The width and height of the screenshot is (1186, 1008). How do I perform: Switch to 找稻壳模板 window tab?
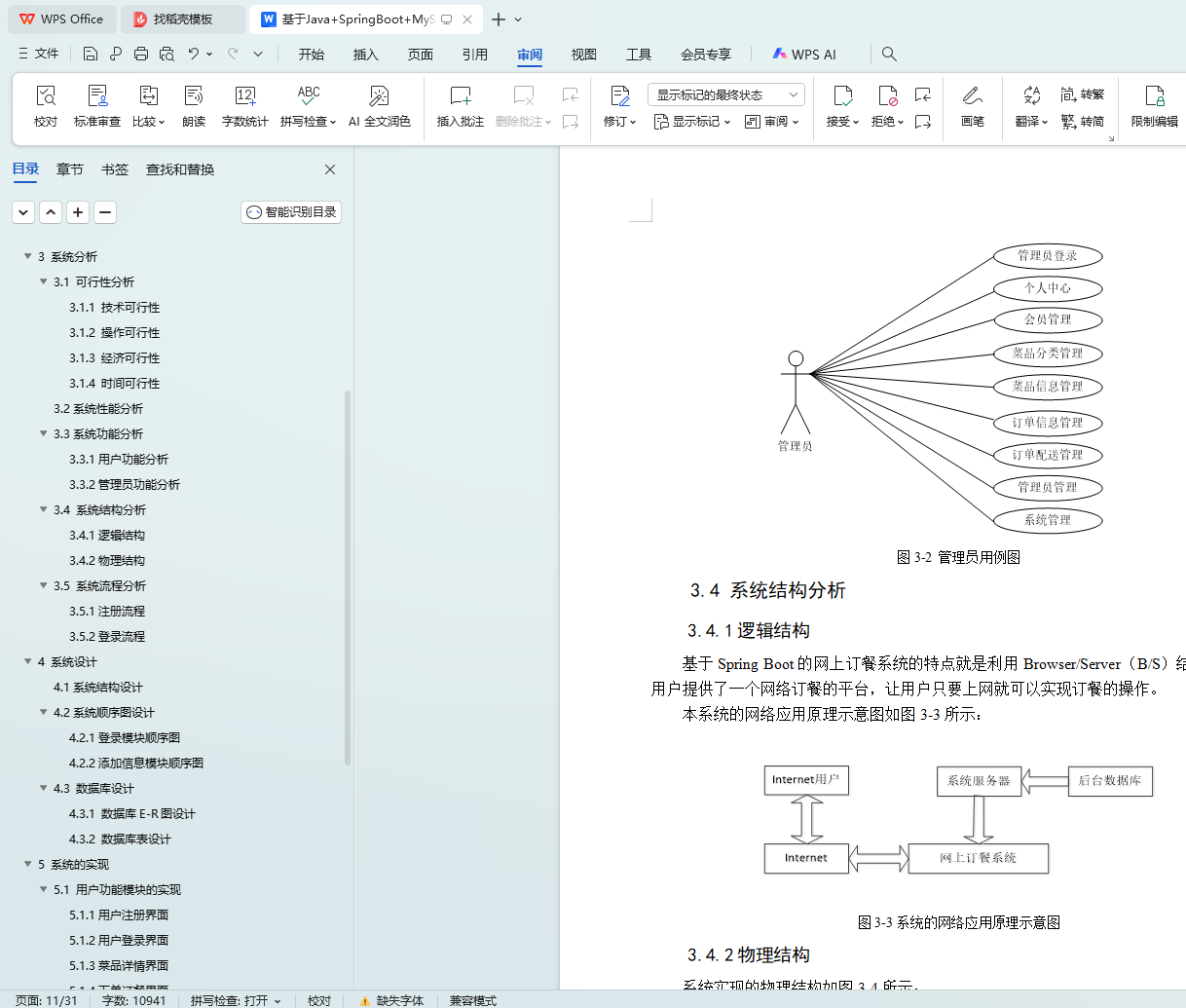coord(183,19)
